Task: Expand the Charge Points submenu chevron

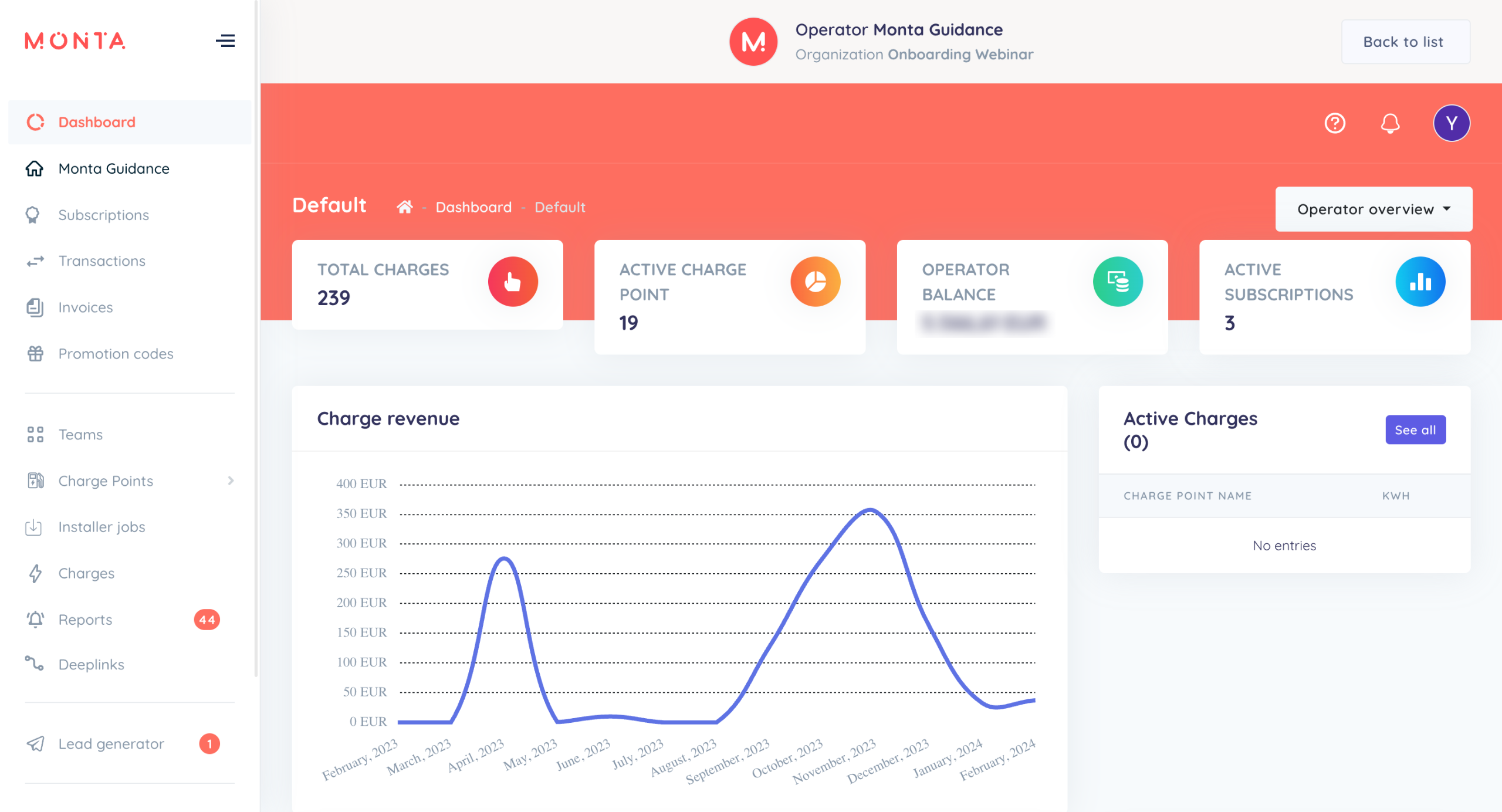Action: point(231,481)
